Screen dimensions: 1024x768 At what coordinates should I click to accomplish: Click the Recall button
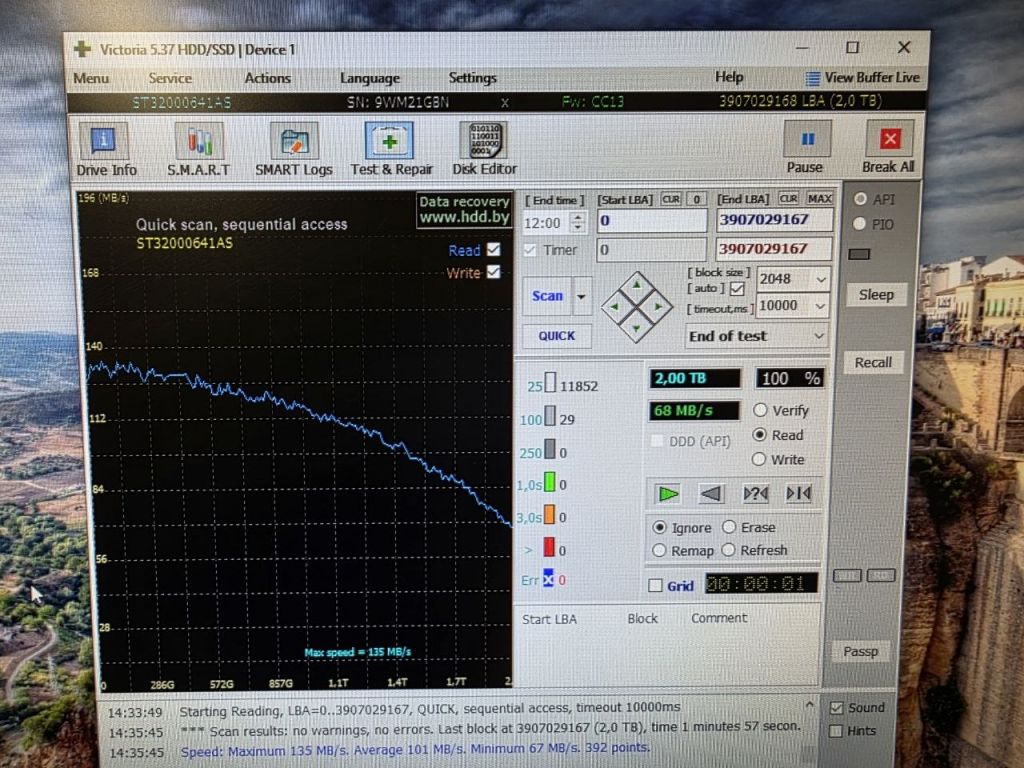click(872, 362)
